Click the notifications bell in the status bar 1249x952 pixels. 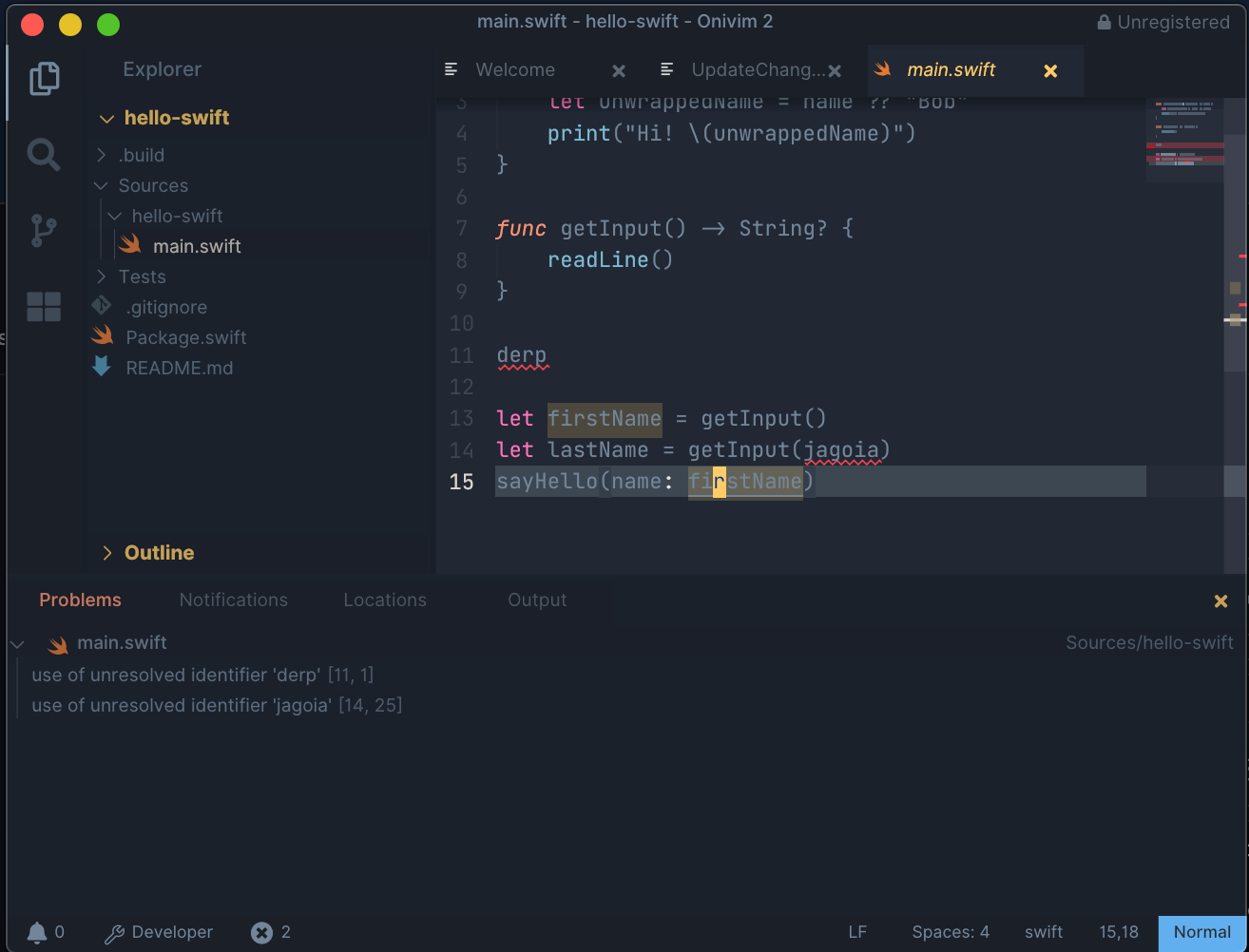click(x=36, y=932)
